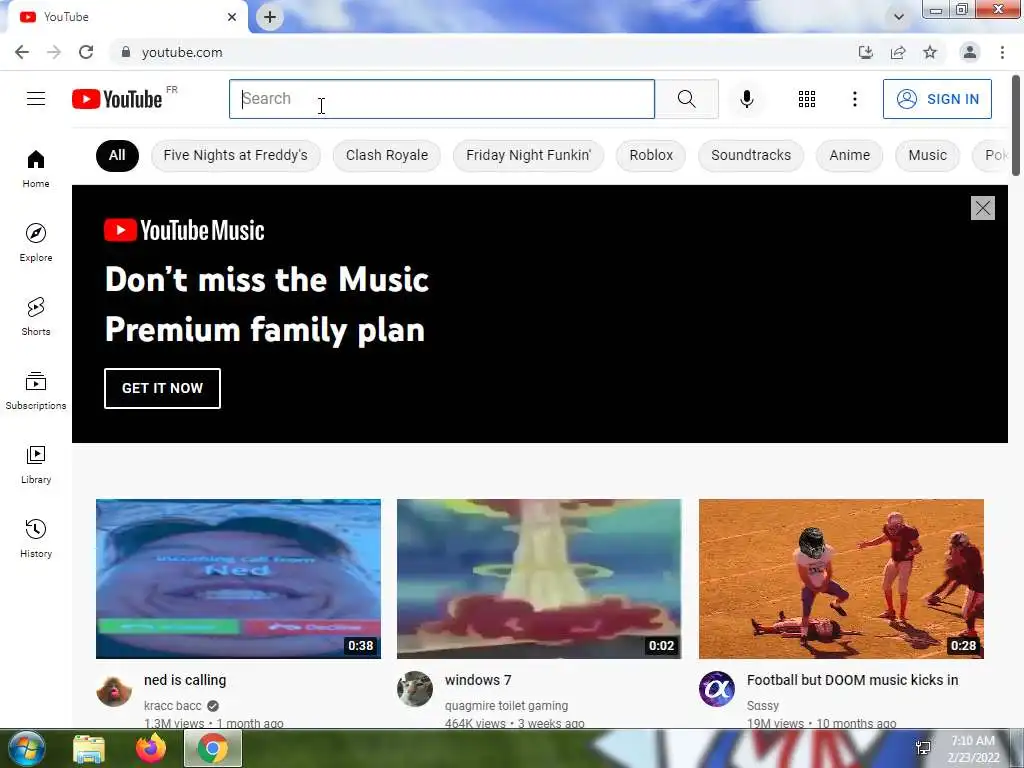
Task: Open YouTube settings three-dot menu
Action: pos(854,99)
